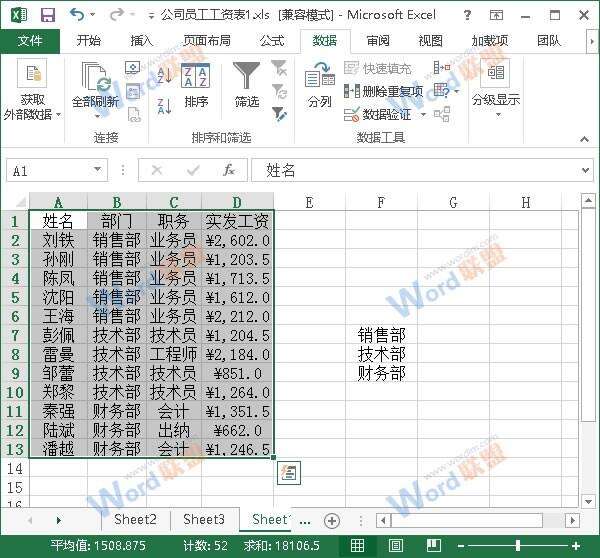Expand the Undo history dropdown arrow
Viewport: 600px width, 558px height.
point(93,15)
